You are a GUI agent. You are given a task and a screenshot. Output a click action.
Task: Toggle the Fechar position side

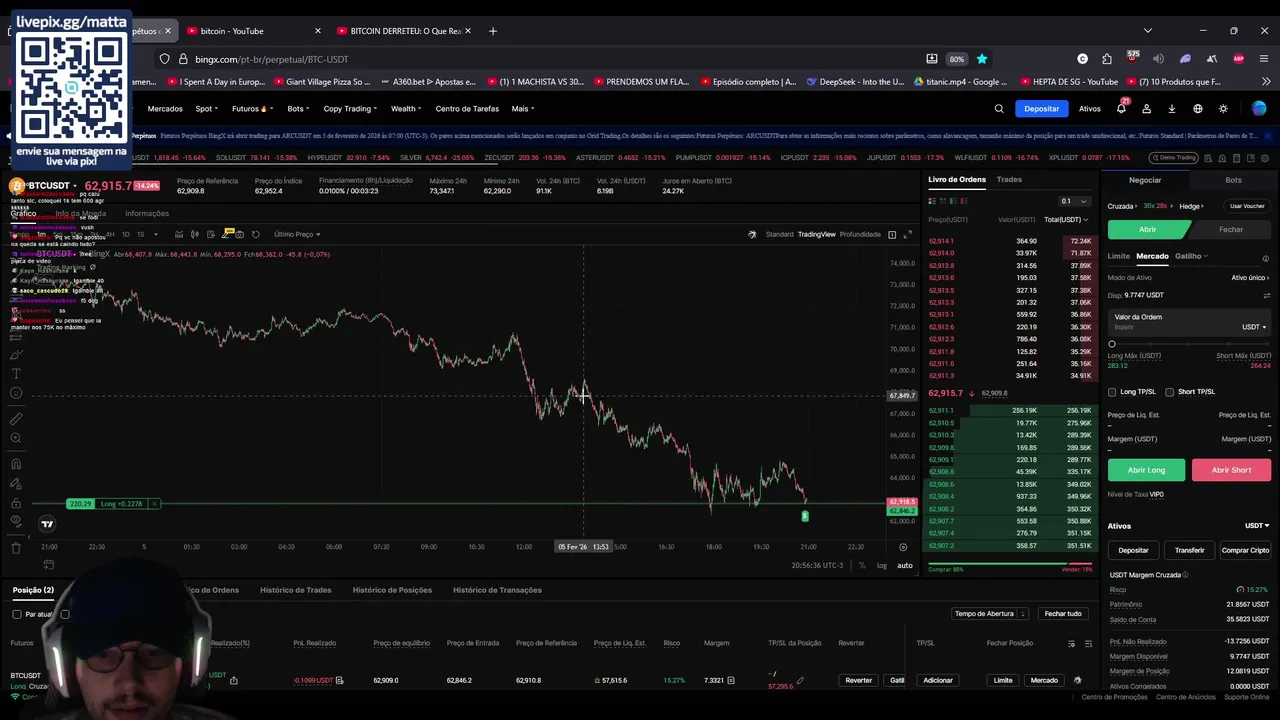pyautogui.click(x=1231, y=229)
